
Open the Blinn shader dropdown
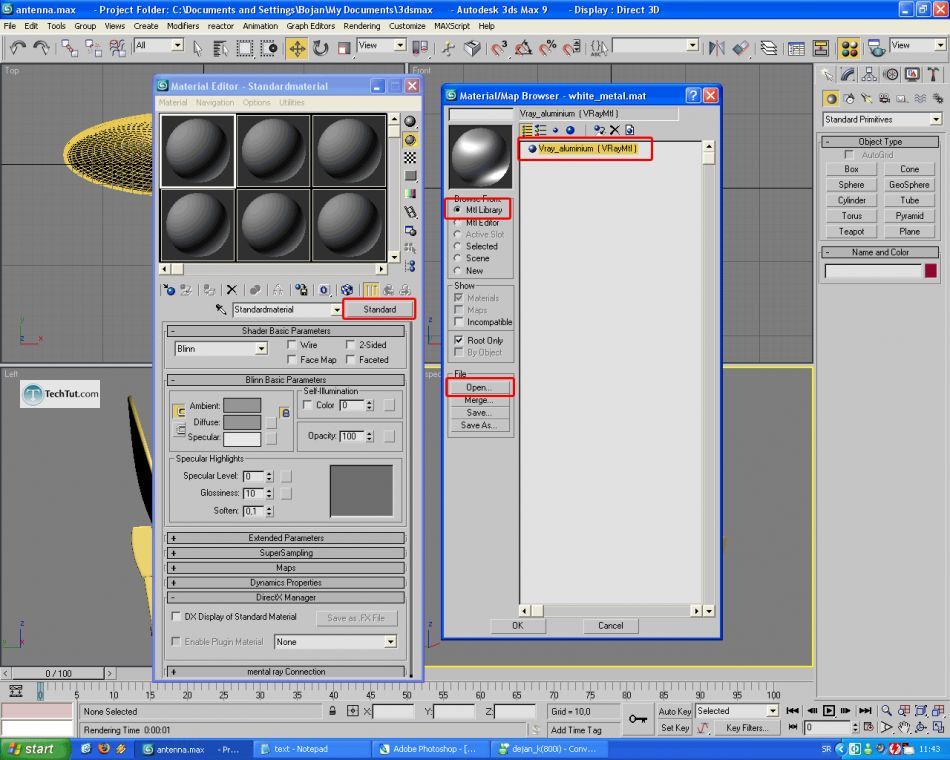(x=261, y=348)
